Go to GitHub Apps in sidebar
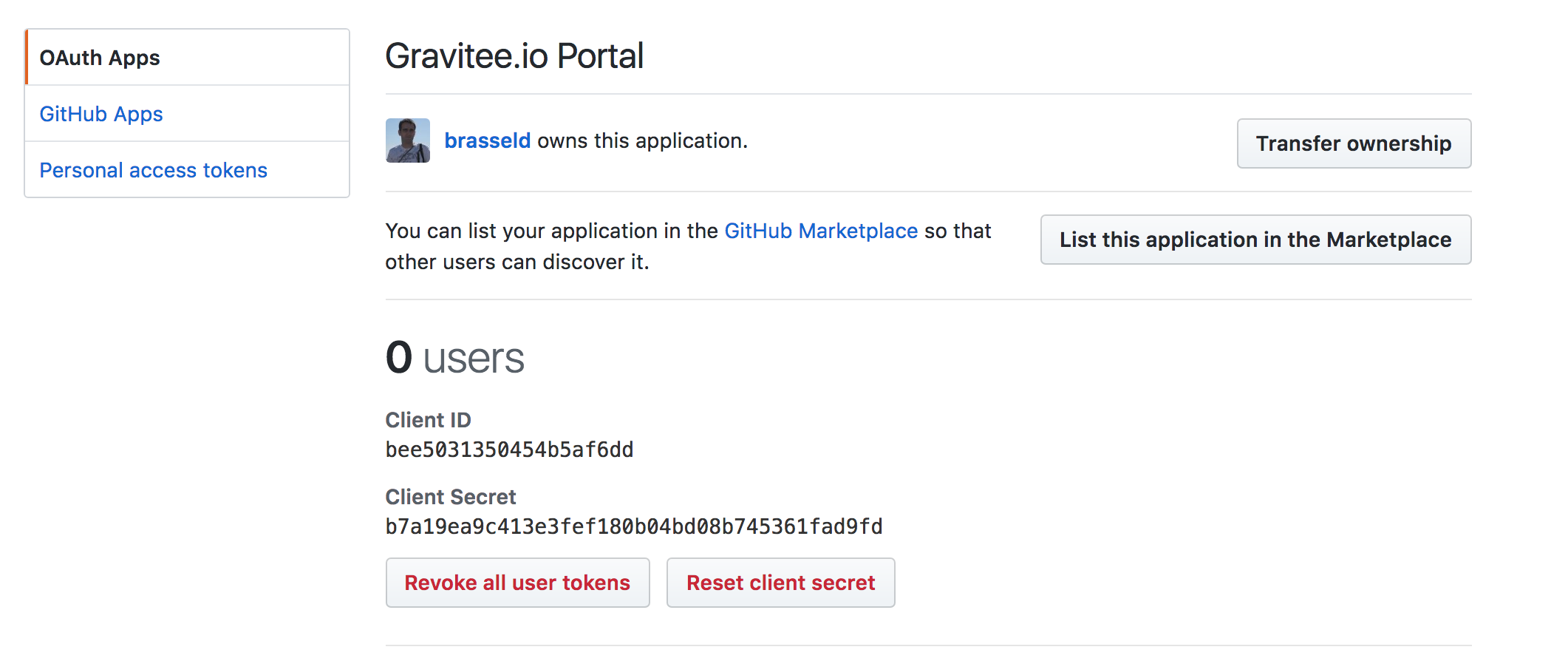The height and width of the screenshot is (661, 1568). click(101, 114)
